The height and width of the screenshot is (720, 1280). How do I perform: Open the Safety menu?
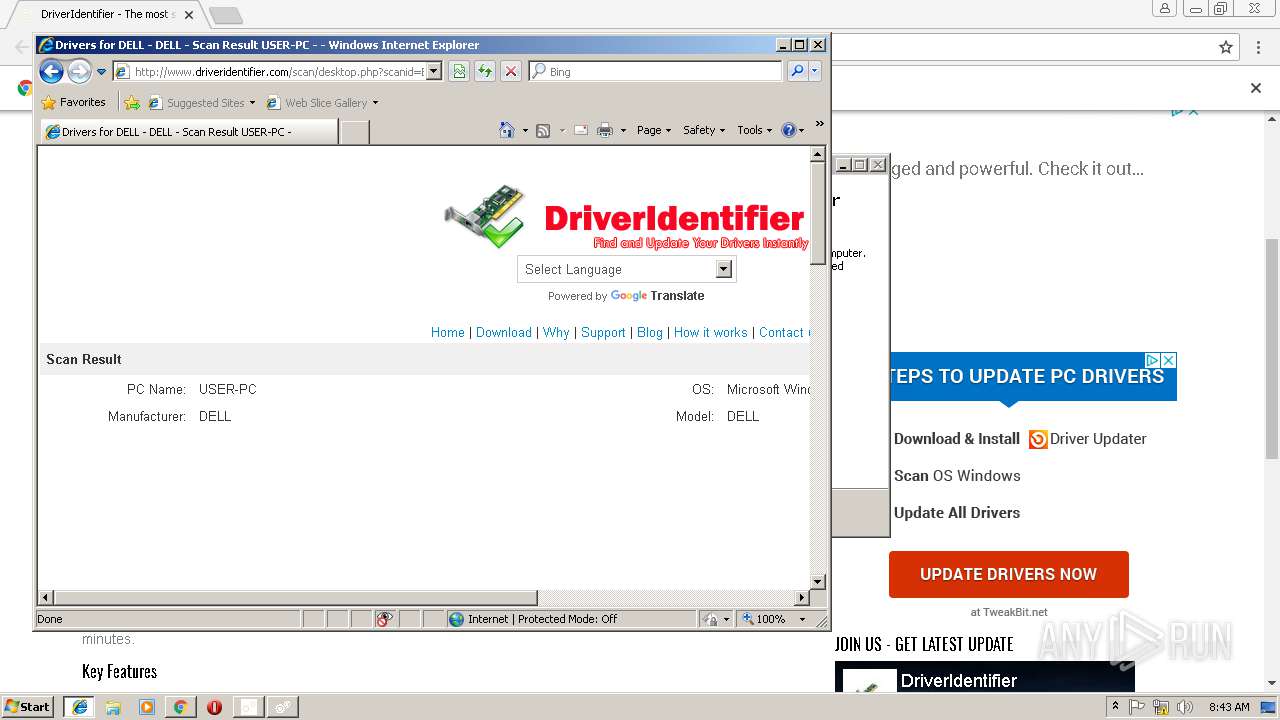(704, 130)
